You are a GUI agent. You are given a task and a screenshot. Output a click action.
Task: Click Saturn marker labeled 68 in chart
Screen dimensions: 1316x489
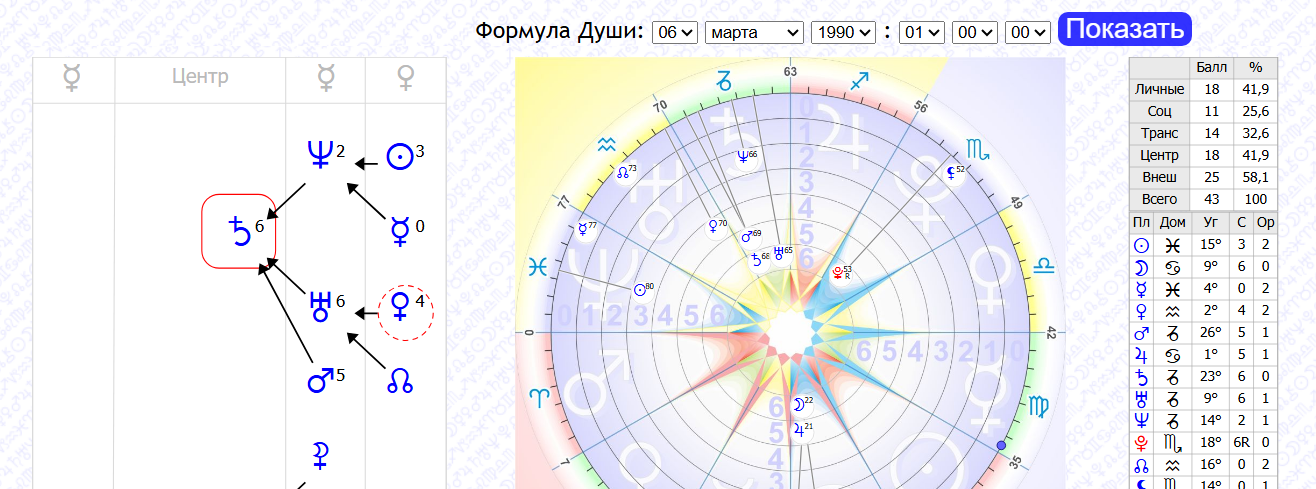[x=756, y=258]
